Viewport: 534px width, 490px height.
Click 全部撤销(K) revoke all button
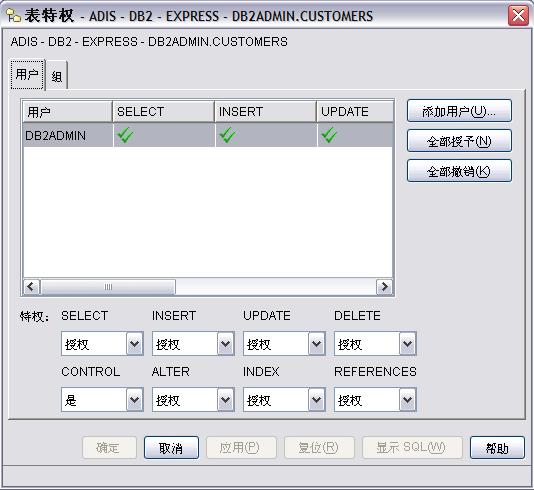[459, 171]
